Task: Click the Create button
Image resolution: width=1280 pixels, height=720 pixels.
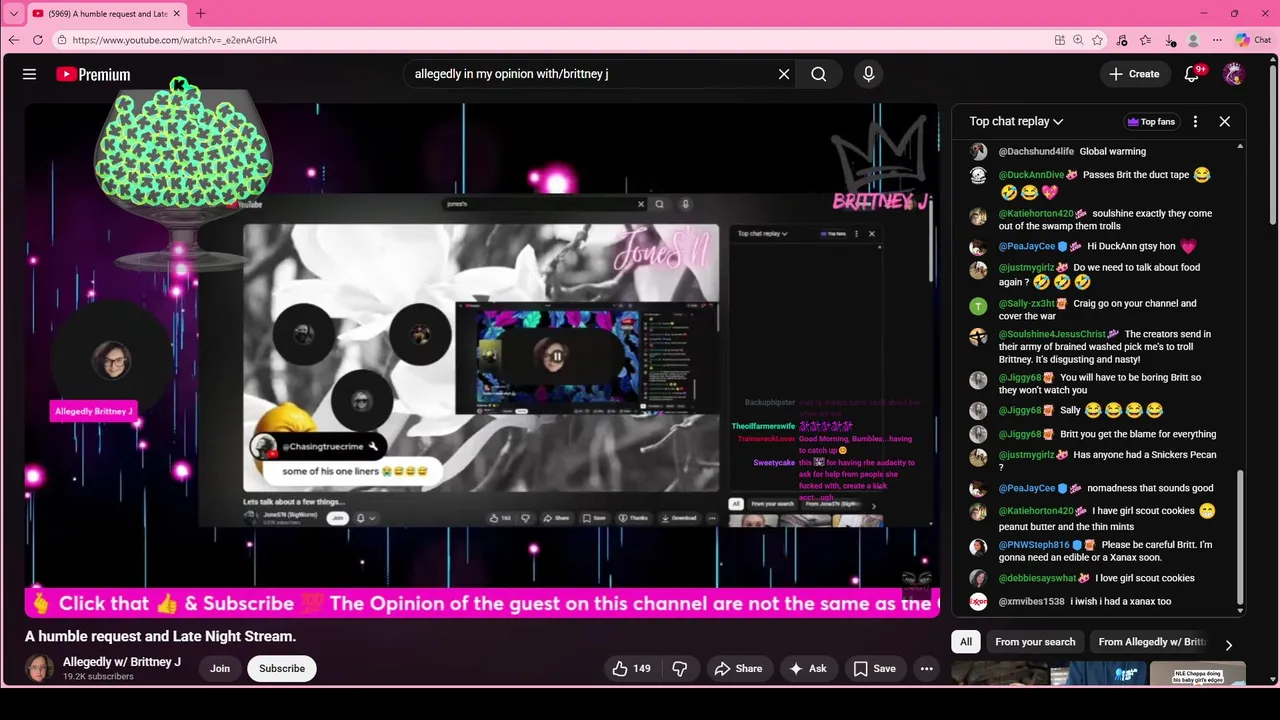Action: 1134,74
